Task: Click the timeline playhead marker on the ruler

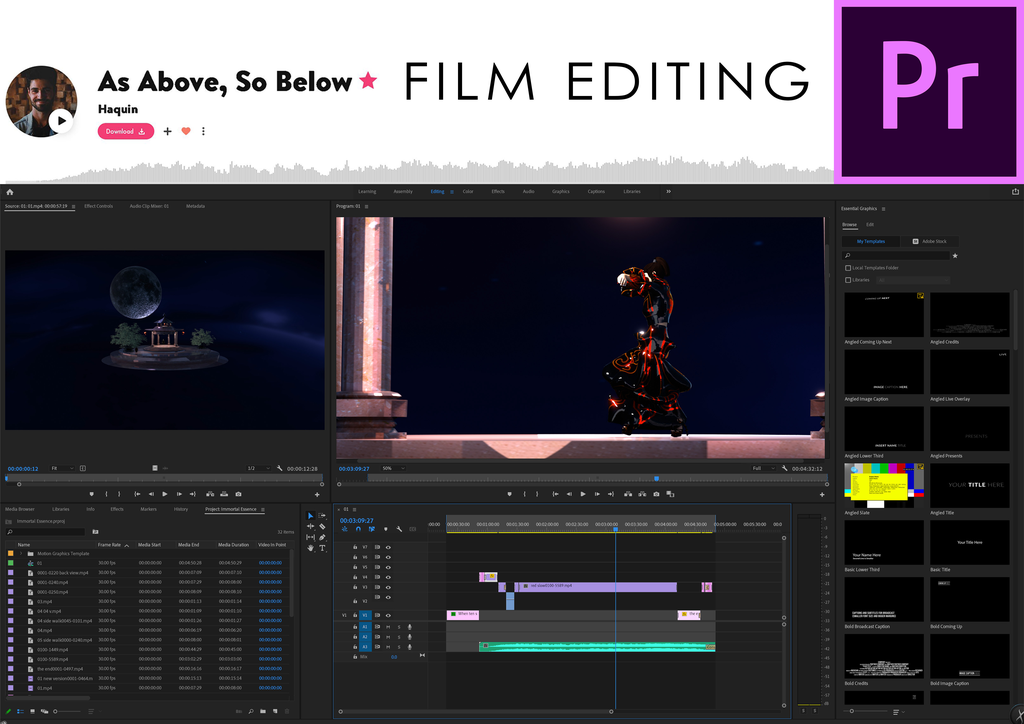Action: (615, 528)
